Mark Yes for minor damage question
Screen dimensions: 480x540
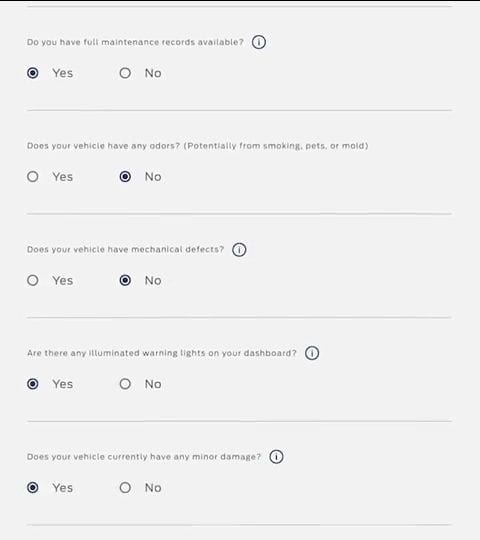tap(33, 488)
